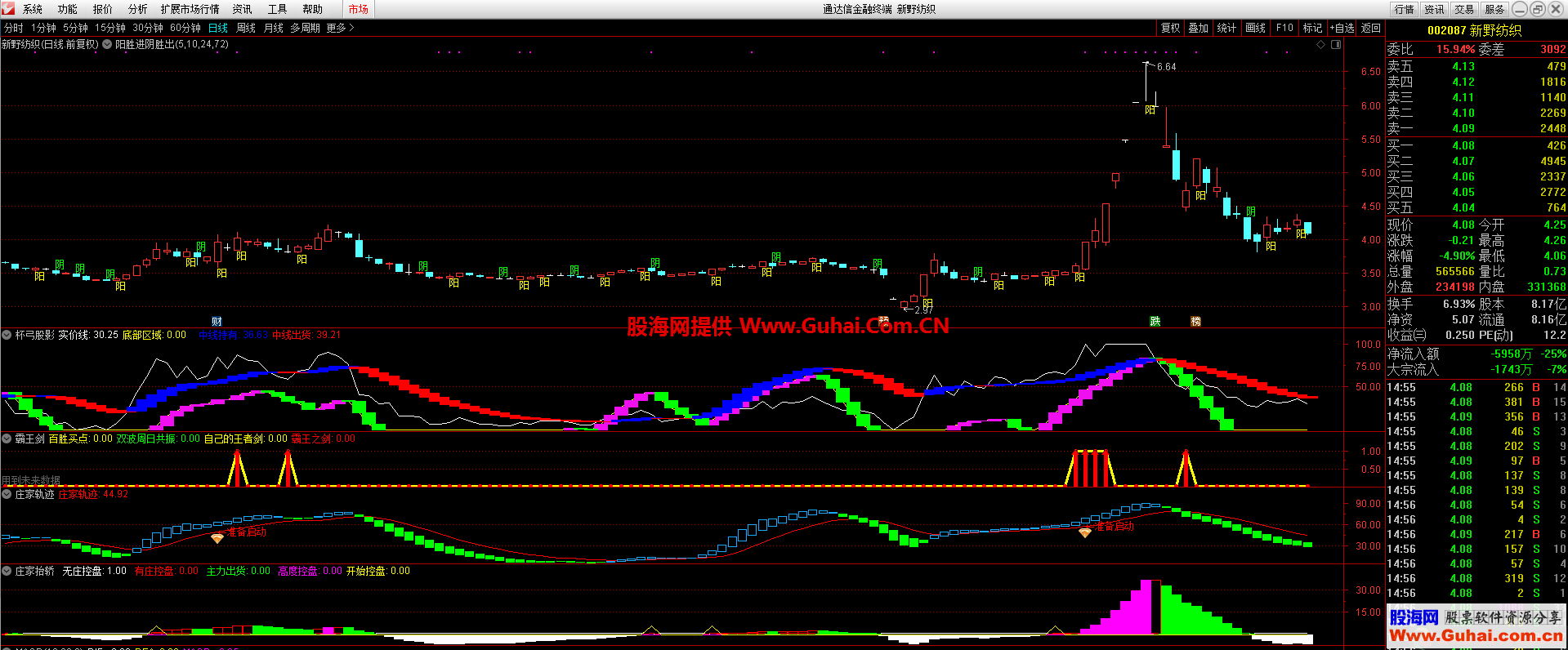Switch to 1分钟 period
This screenshot has width=1568, height=650.
pyautogui.click(x=44, y=28)
